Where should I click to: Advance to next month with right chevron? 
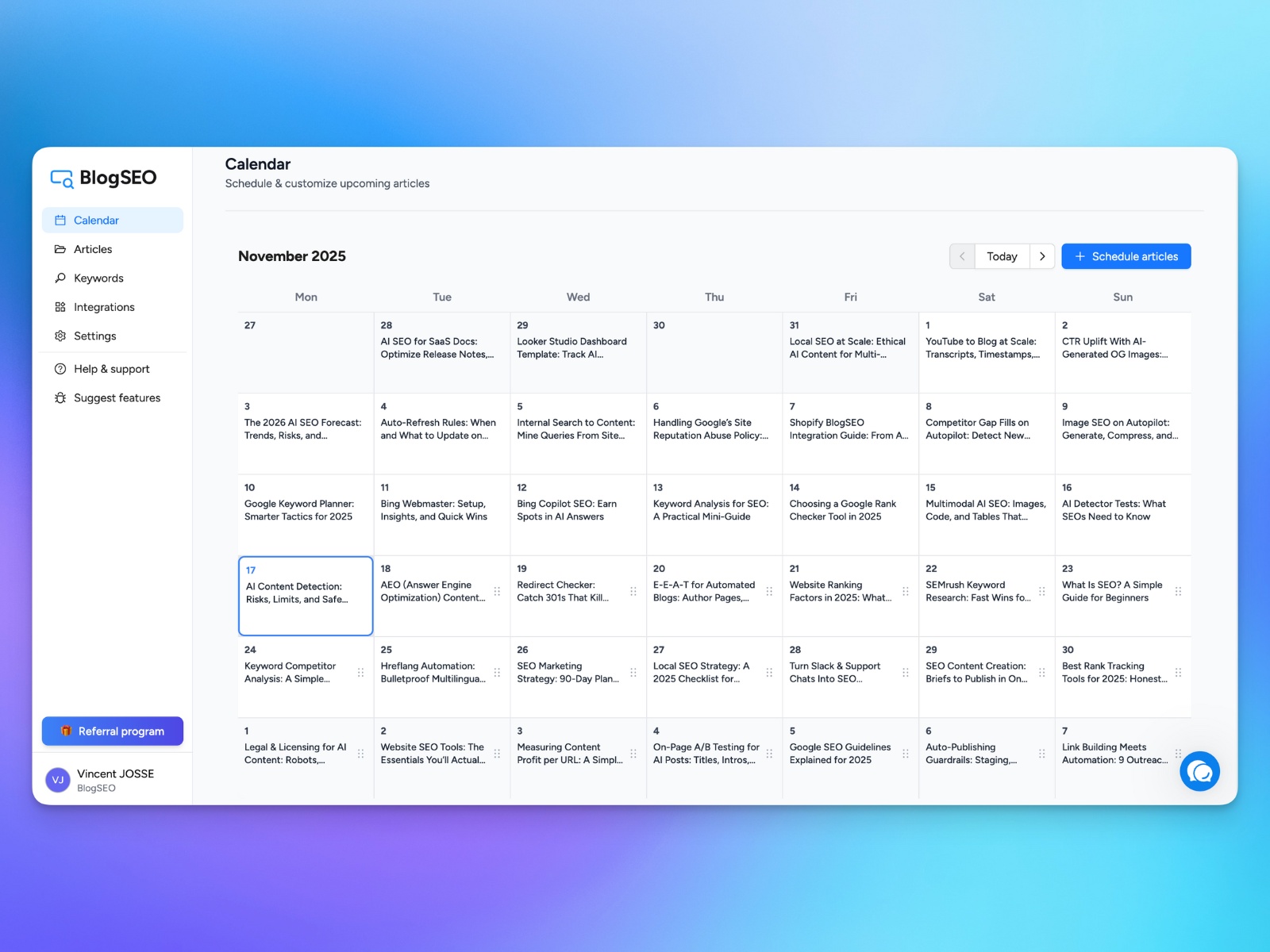tap(1042, 255)
